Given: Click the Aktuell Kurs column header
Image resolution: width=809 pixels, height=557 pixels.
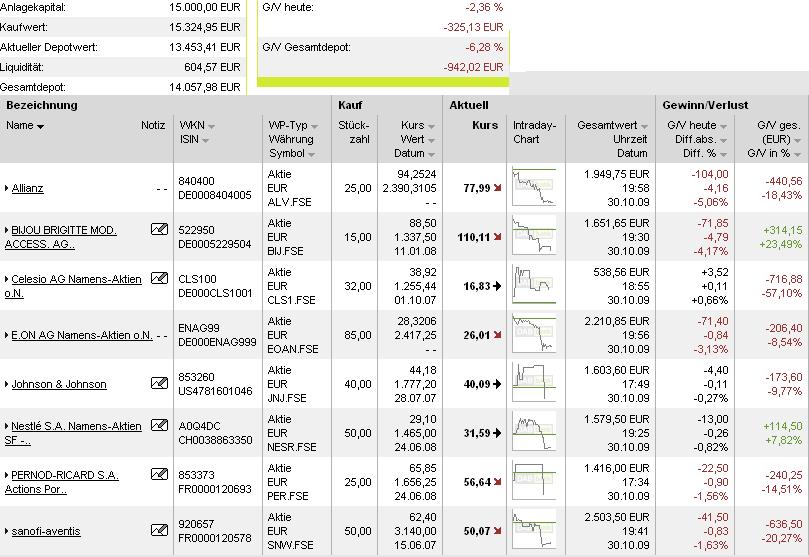Looking at the screenshot, I should [485, 125].
